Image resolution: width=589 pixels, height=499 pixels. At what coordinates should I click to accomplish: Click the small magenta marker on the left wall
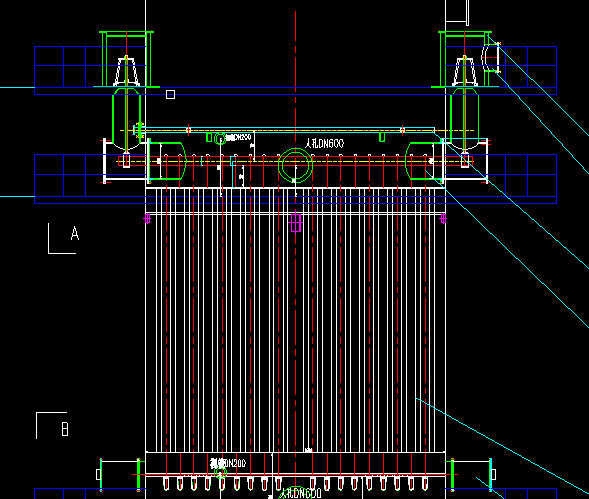pyautogui.click(x=147, y=218)
